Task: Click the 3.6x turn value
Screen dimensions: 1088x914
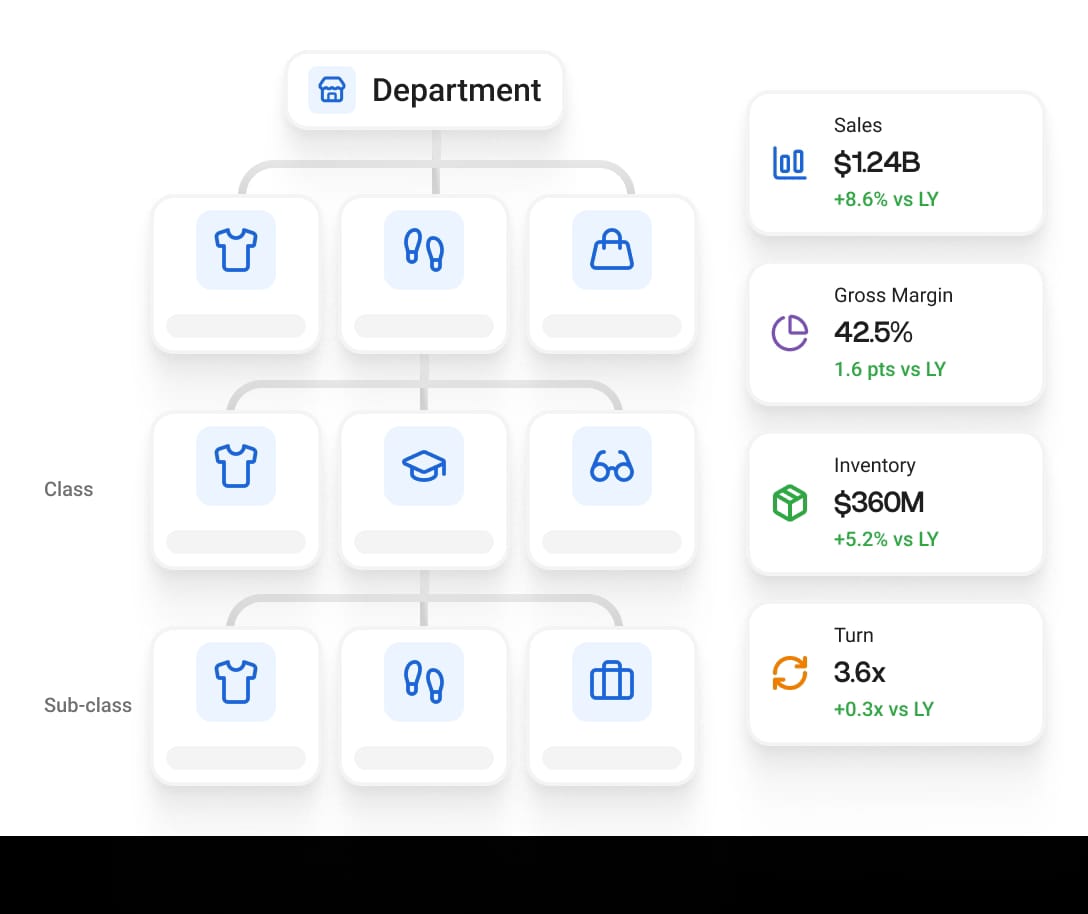Action: pos(860,672)
